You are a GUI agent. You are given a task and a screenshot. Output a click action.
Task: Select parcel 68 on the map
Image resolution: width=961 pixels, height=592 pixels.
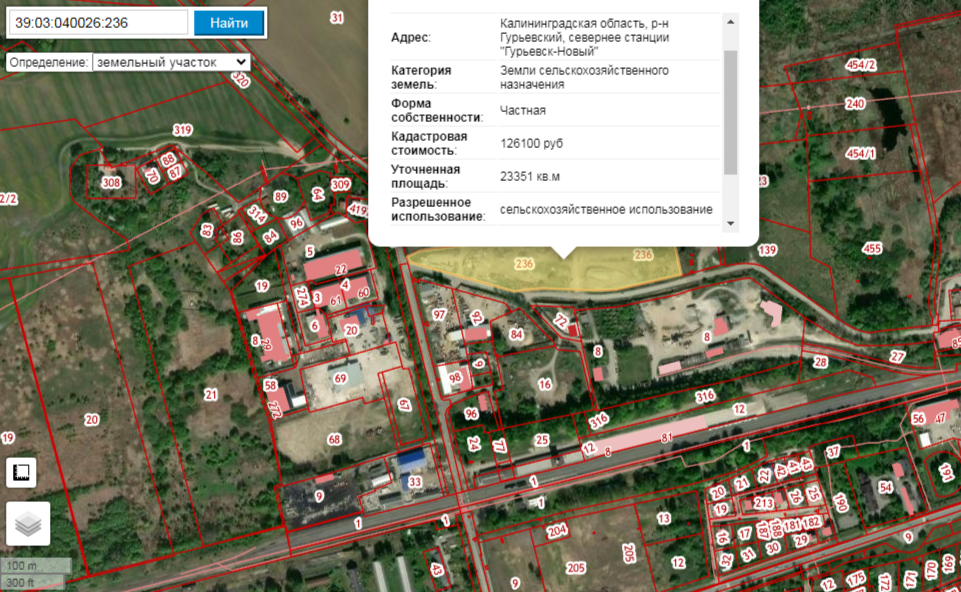coord(334,440)
